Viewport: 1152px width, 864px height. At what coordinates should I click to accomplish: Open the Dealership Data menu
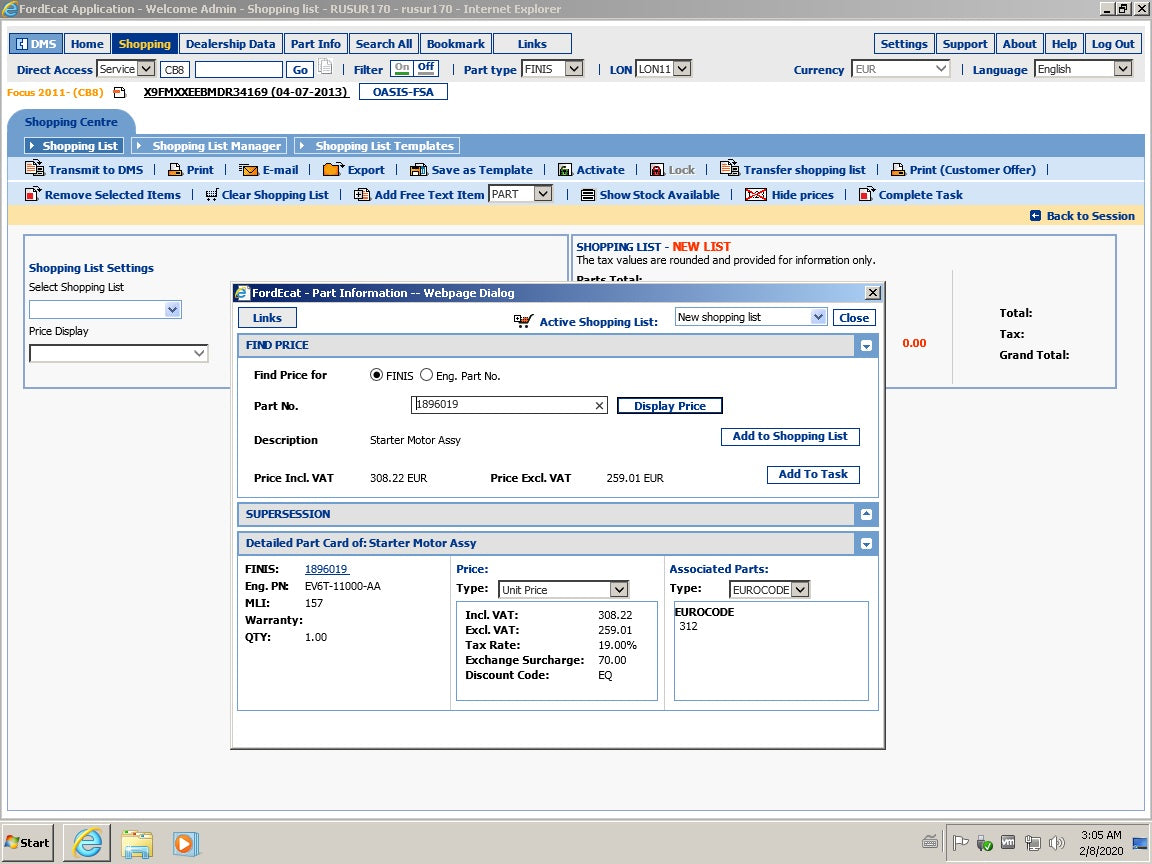pyautogui.click(x=230, y=43)
